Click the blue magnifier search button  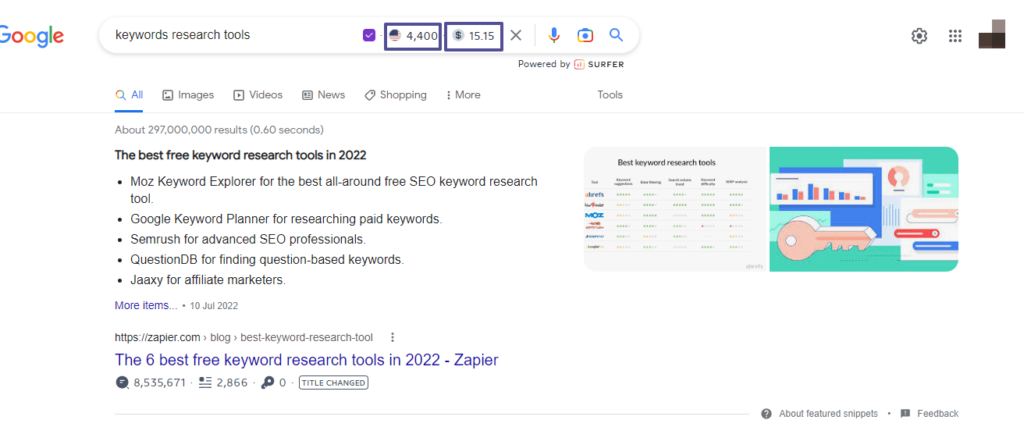point(616,35)
